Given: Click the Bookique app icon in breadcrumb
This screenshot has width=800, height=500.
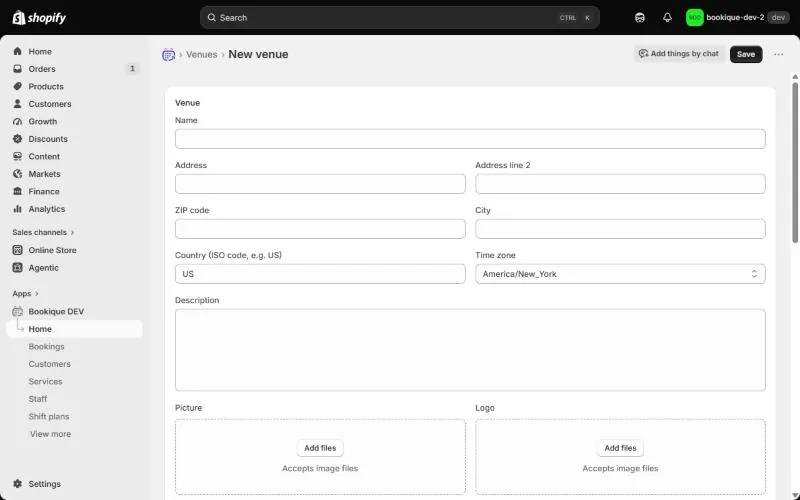Looking at the screenshot, I should (168, 55).
